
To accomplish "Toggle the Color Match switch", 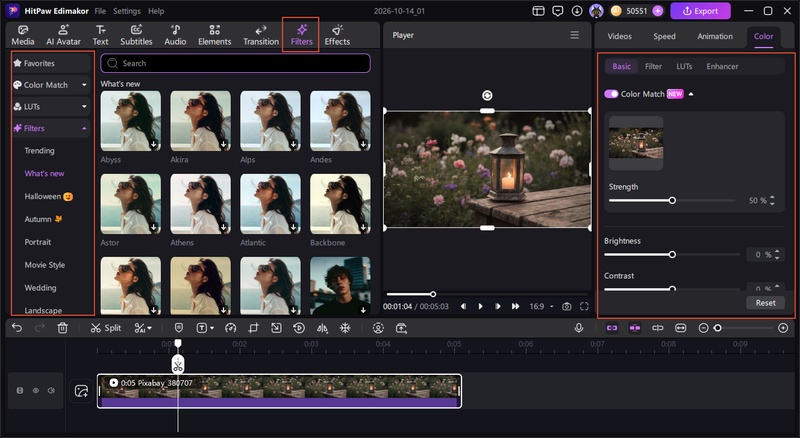I will pyautogui.click(x=611, y=94).
